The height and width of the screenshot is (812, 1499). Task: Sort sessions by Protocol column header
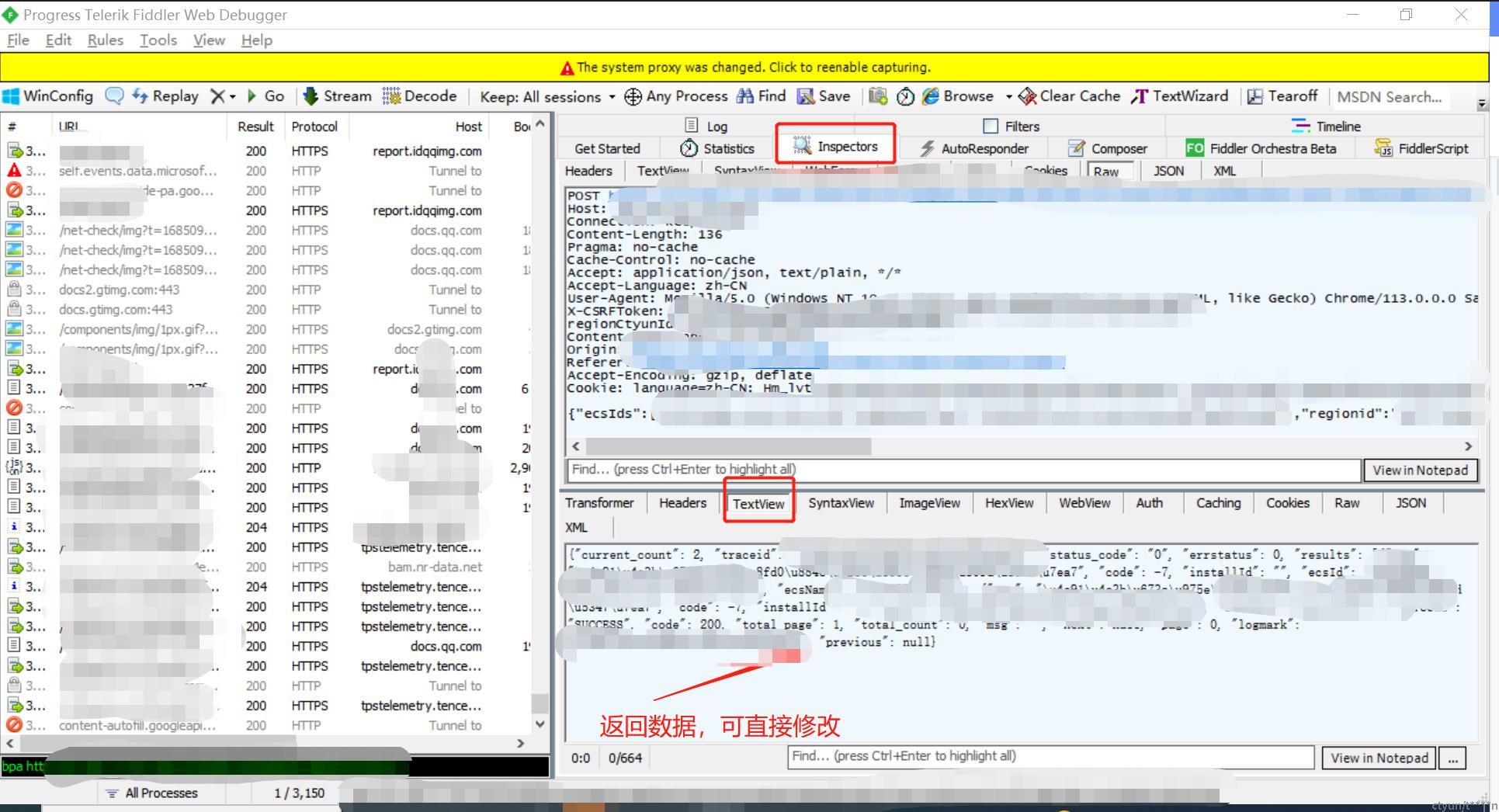[314, 127]
